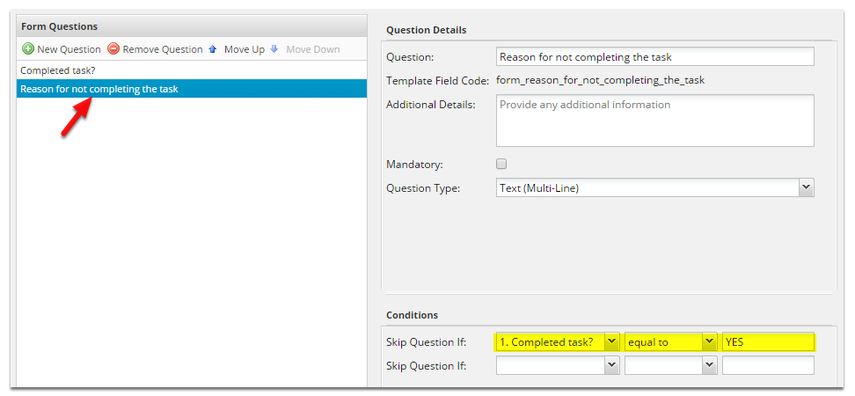This screenshot has width=855, height=396.
Task: Click into the Question text field
Action: click(x=655, y=57)
